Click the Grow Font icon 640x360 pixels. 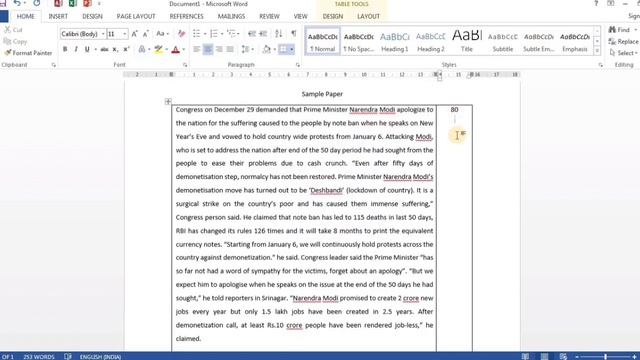pos(134,34)
